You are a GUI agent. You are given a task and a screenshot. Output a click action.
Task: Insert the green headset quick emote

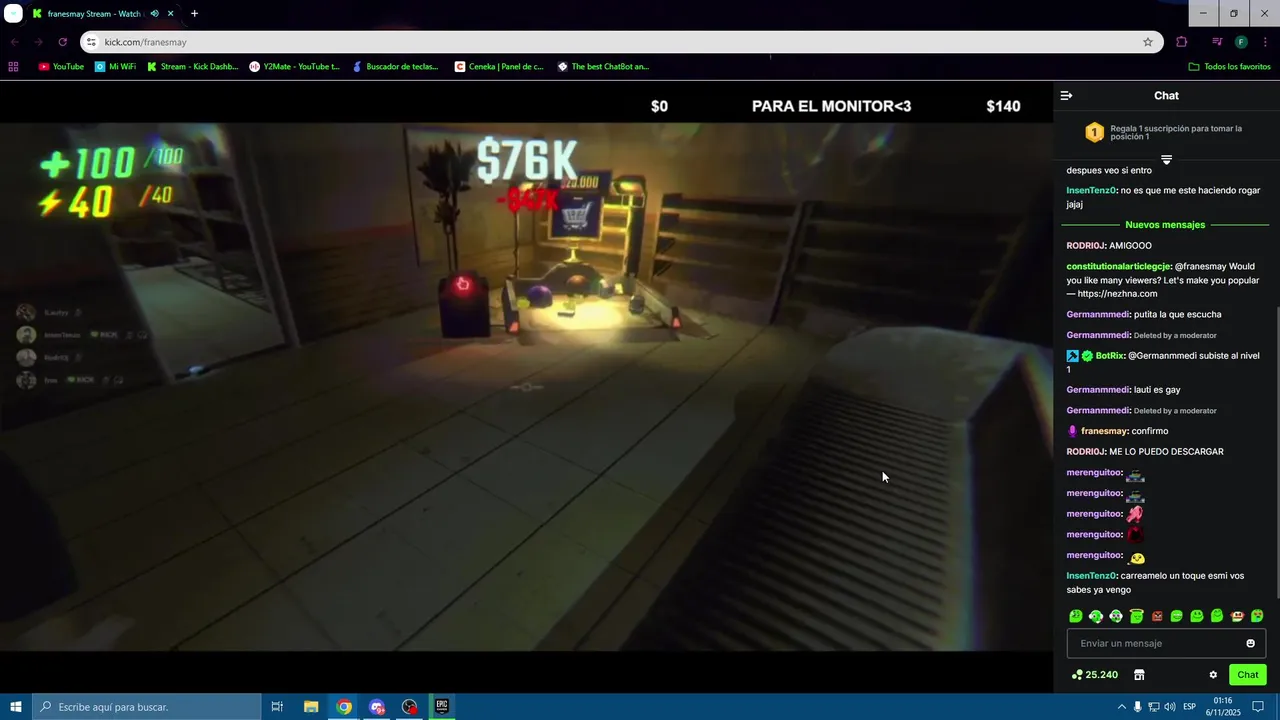pos(1096,616)
